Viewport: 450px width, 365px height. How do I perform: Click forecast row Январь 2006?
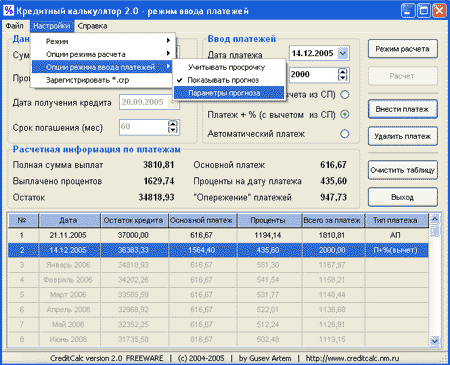tap(218, 265)
